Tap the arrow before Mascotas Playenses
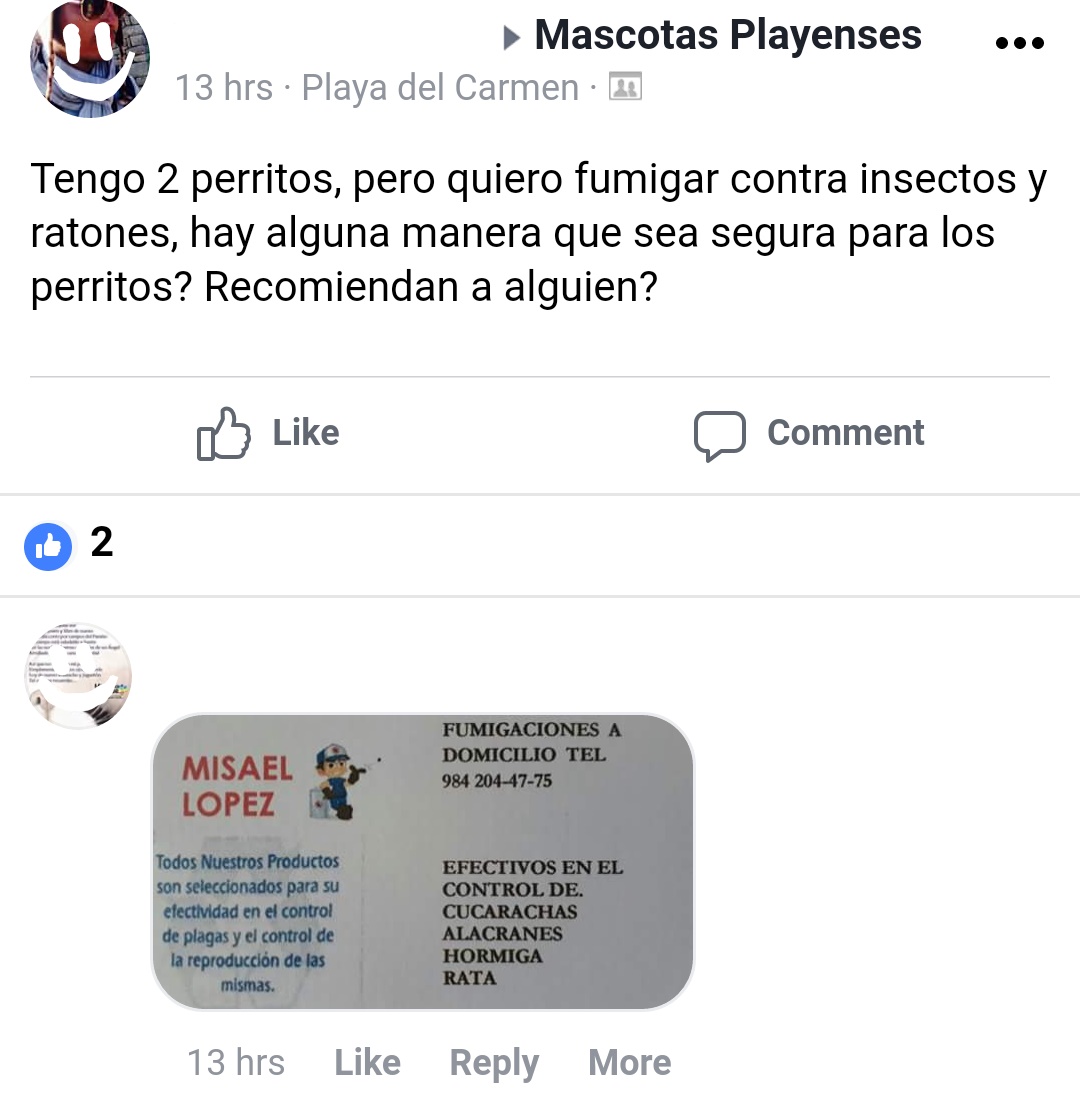Image resolution: width=1080 pixels, height=1098 pixels. coord(512,38)
